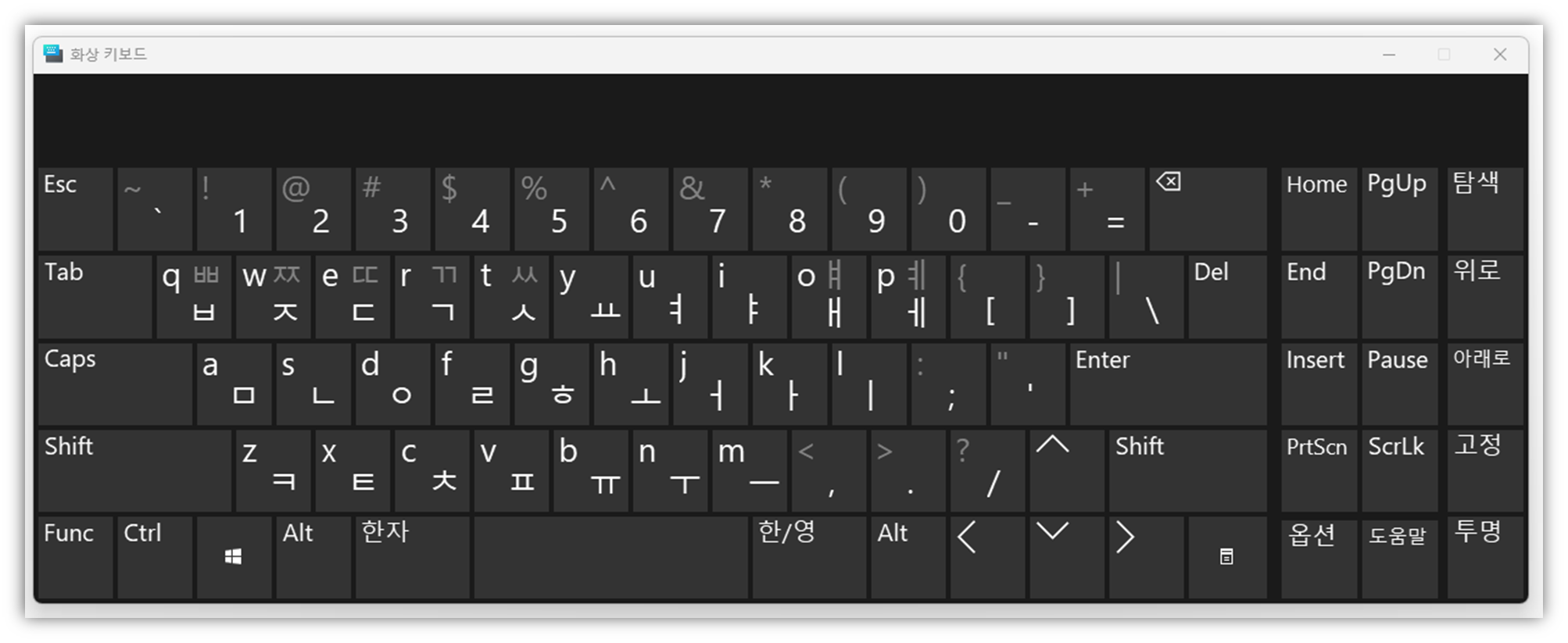1568x643 pixels.
Task: Fade keyboard with 투명 key
Action: pos(1485,557)
